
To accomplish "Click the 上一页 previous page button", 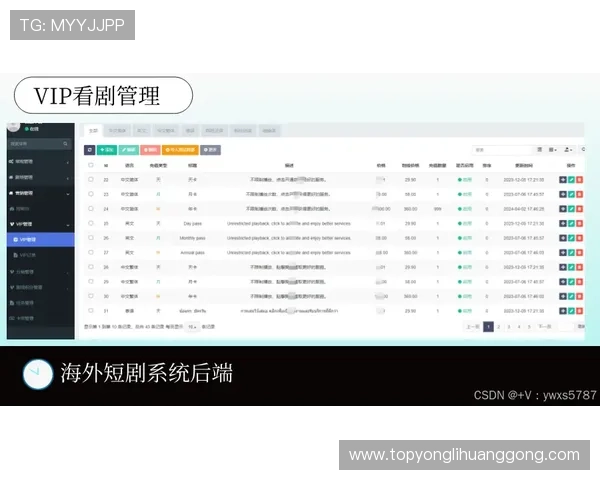I will click(473, 327).
